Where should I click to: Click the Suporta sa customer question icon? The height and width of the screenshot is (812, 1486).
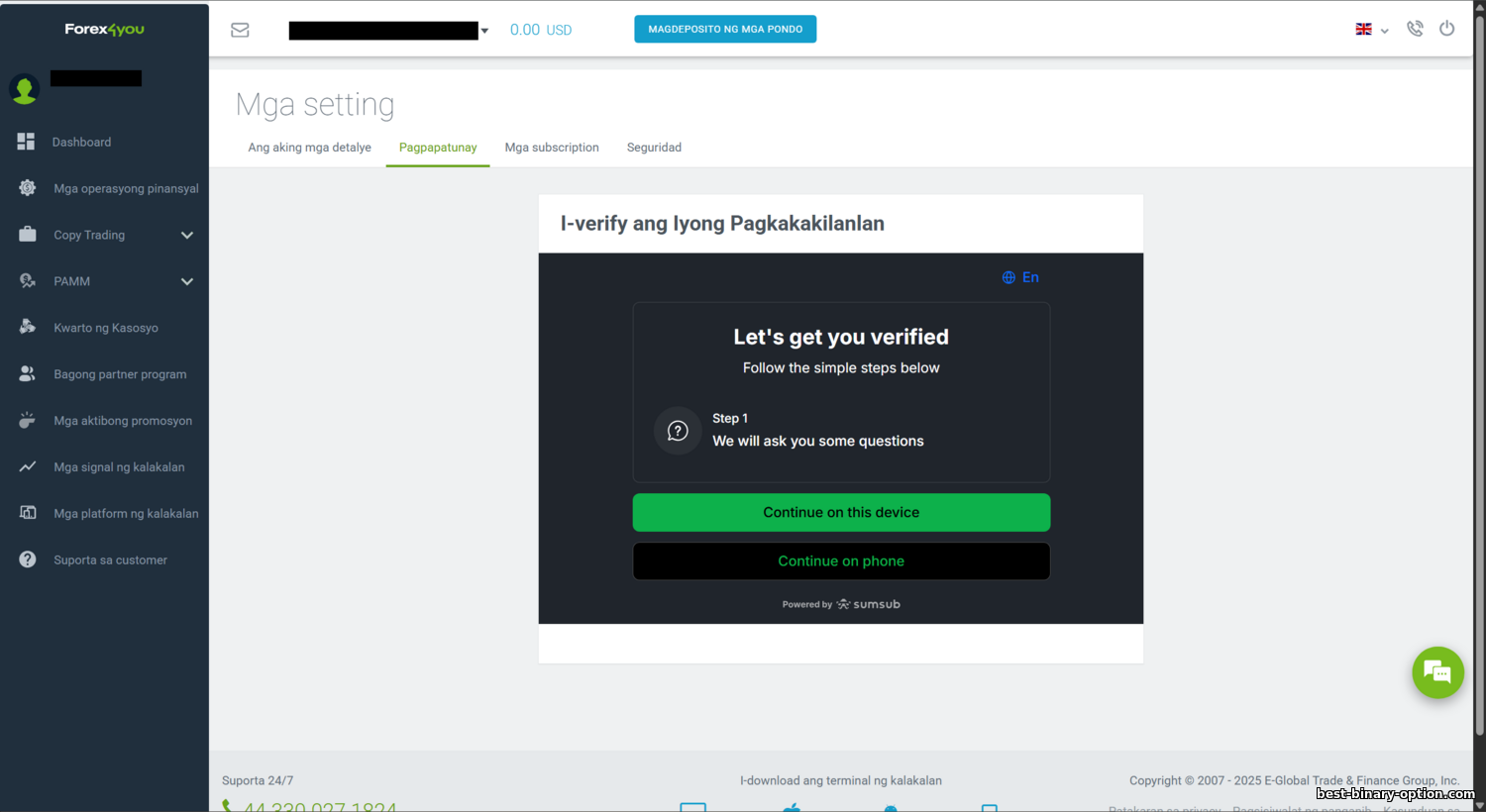(28, 559)
